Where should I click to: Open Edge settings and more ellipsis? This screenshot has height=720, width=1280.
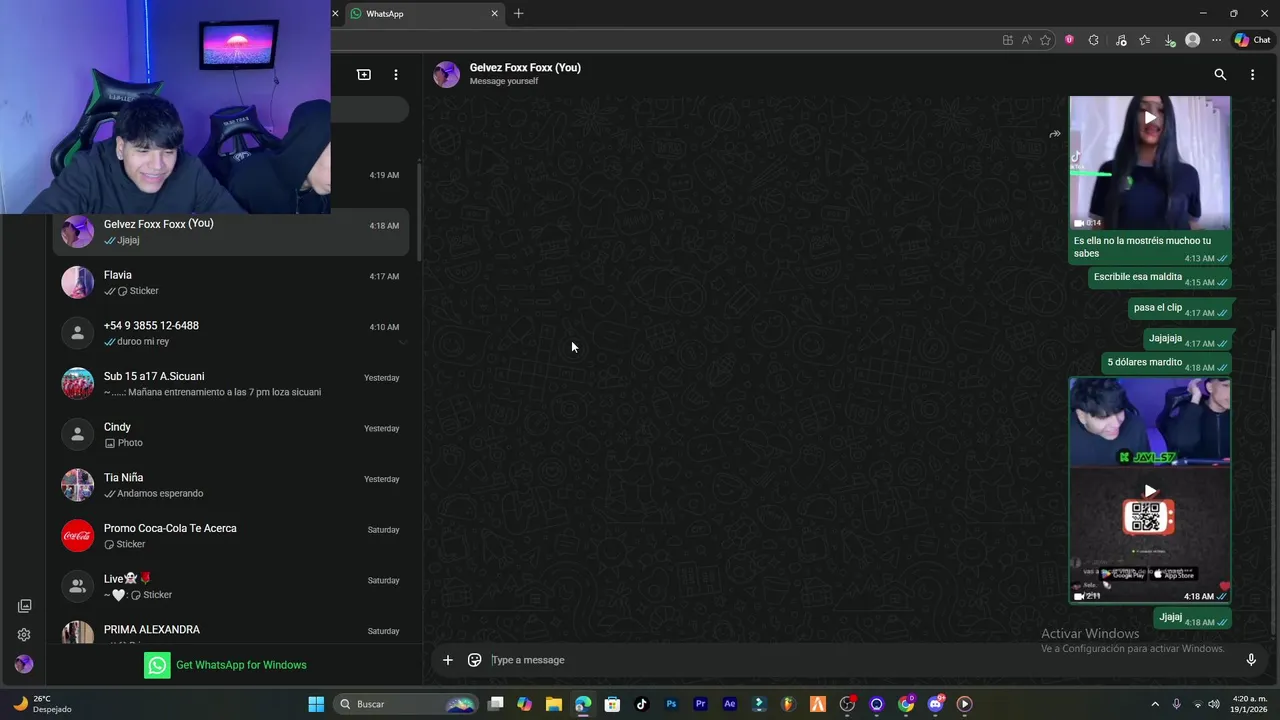[x=1216, y=40]
